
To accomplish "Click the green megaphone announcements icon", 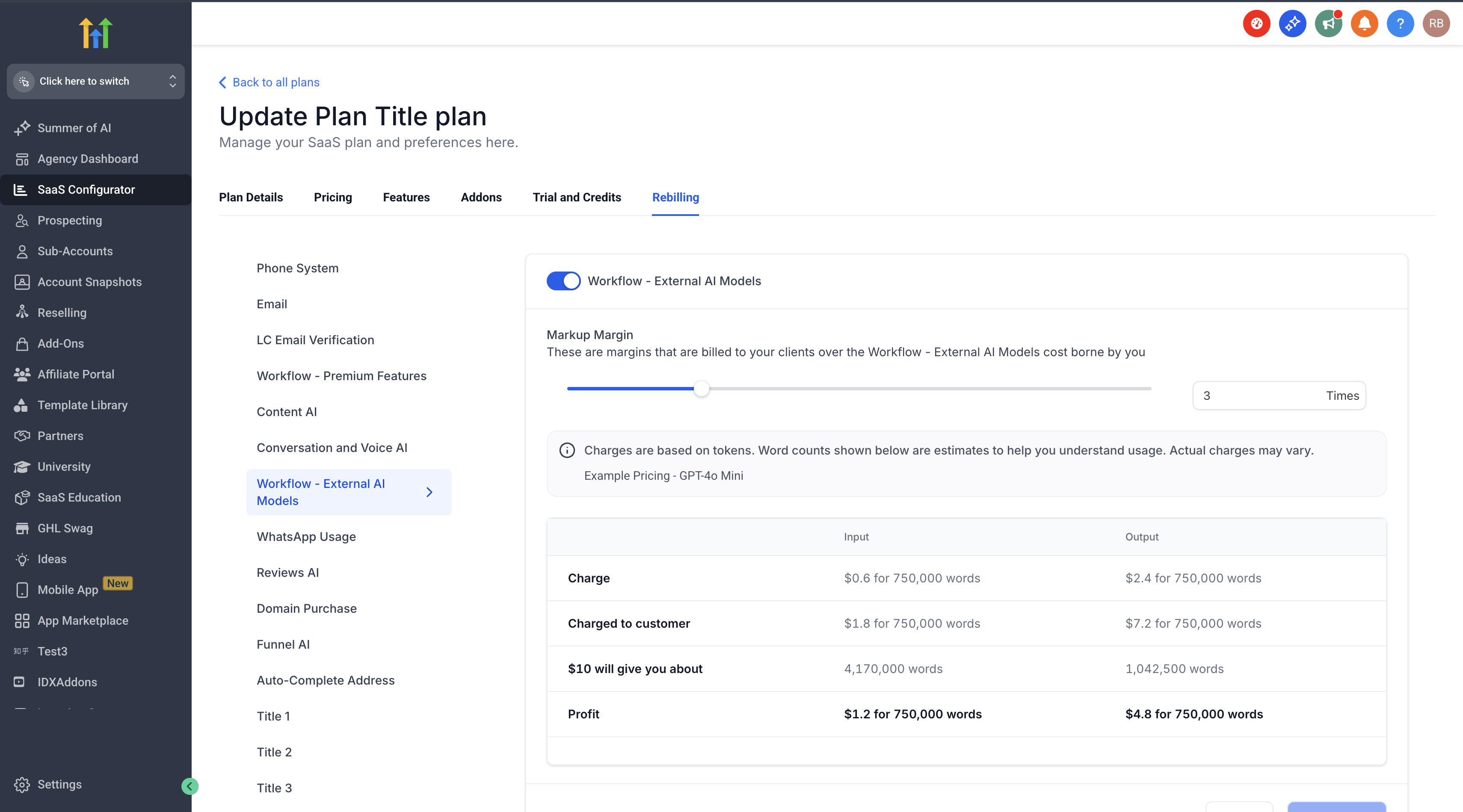I will click(1328, 24).
